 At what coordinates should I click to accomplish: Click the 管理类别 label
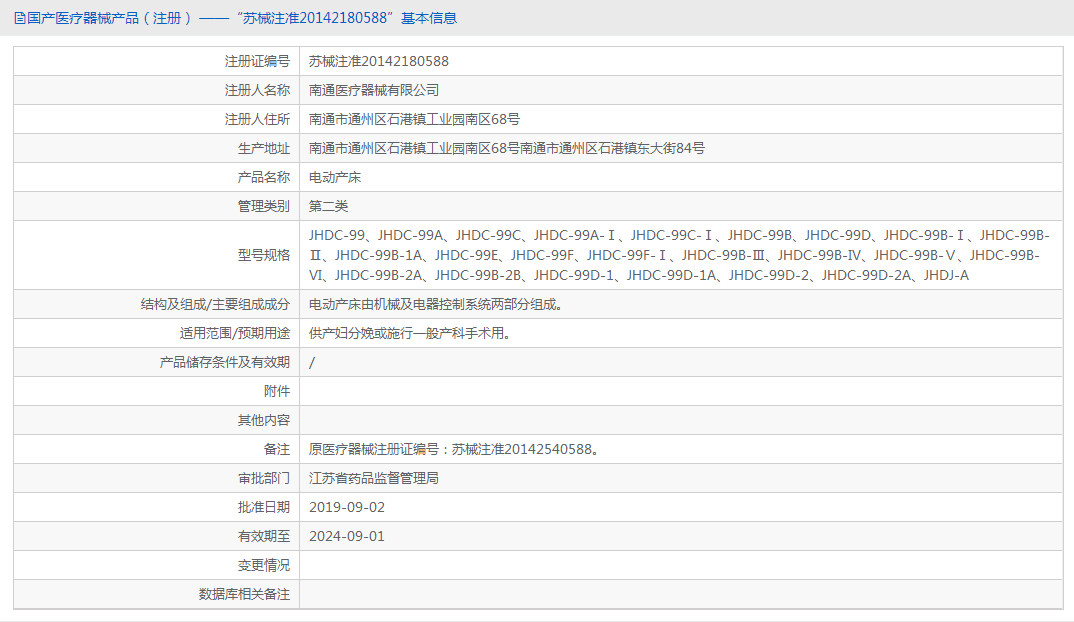[x=264, y=206]
